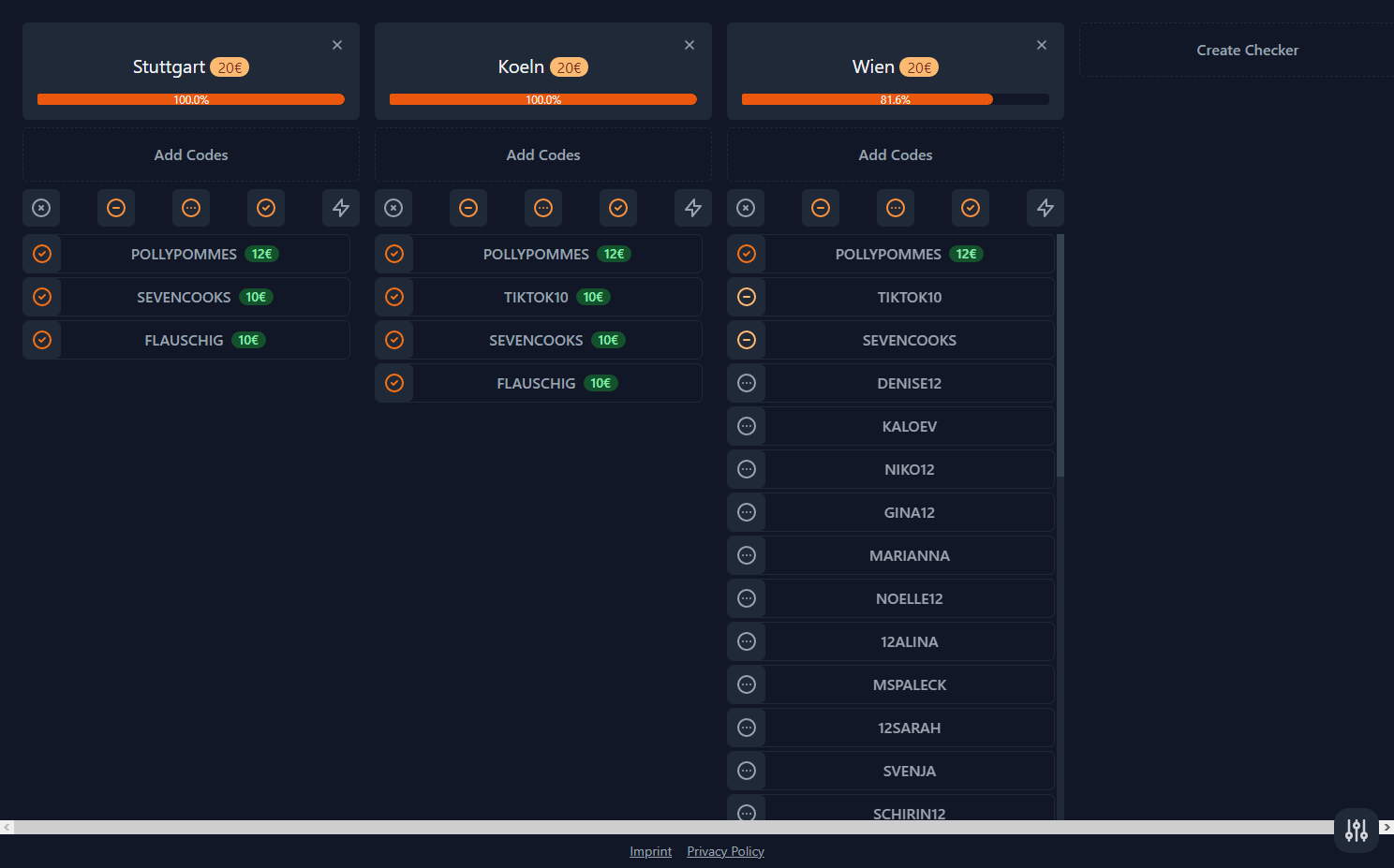This screenshot has width=1394, height=868.
Task: Select the KALOEV code in Wien
Action: coord(909,426)
